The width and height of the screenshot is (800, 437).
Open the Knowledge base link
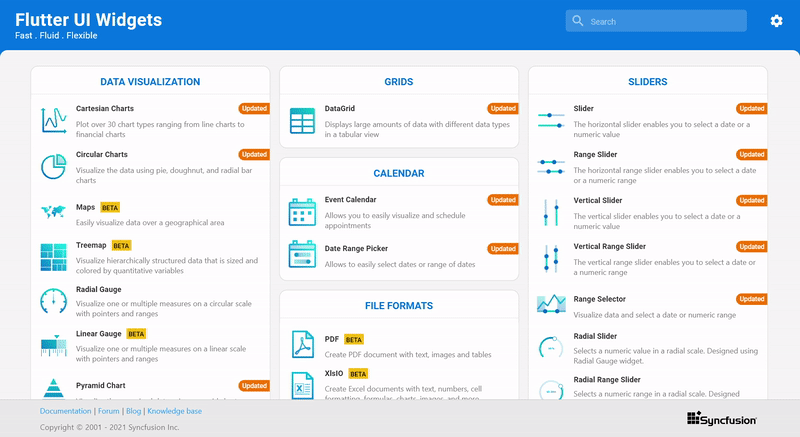click(174, 411)
